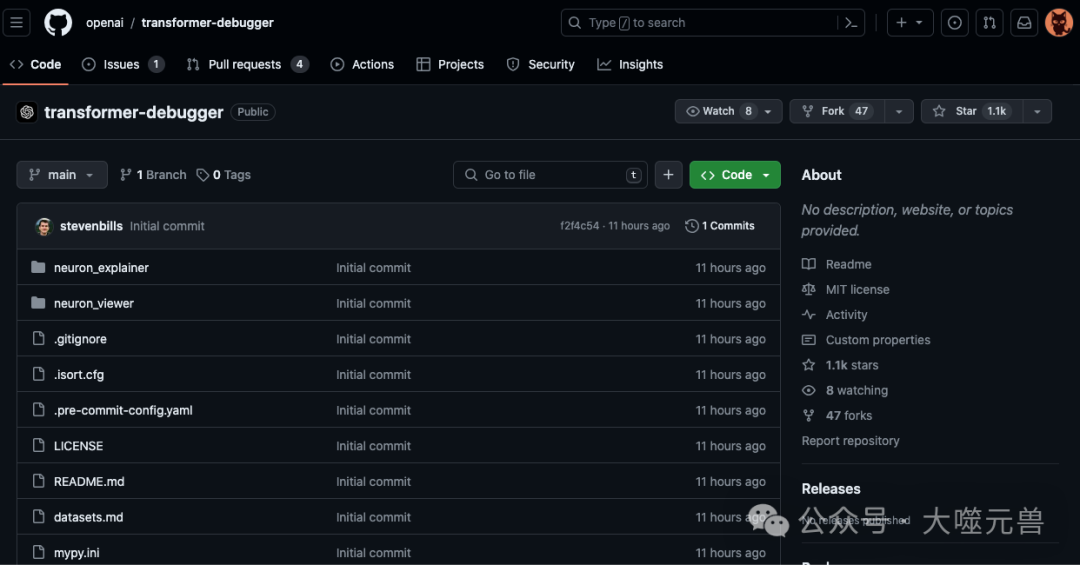Click transformer-debugger link in the breadcrumb
The image size is (1080, 565).
click(x=207, y=23)
